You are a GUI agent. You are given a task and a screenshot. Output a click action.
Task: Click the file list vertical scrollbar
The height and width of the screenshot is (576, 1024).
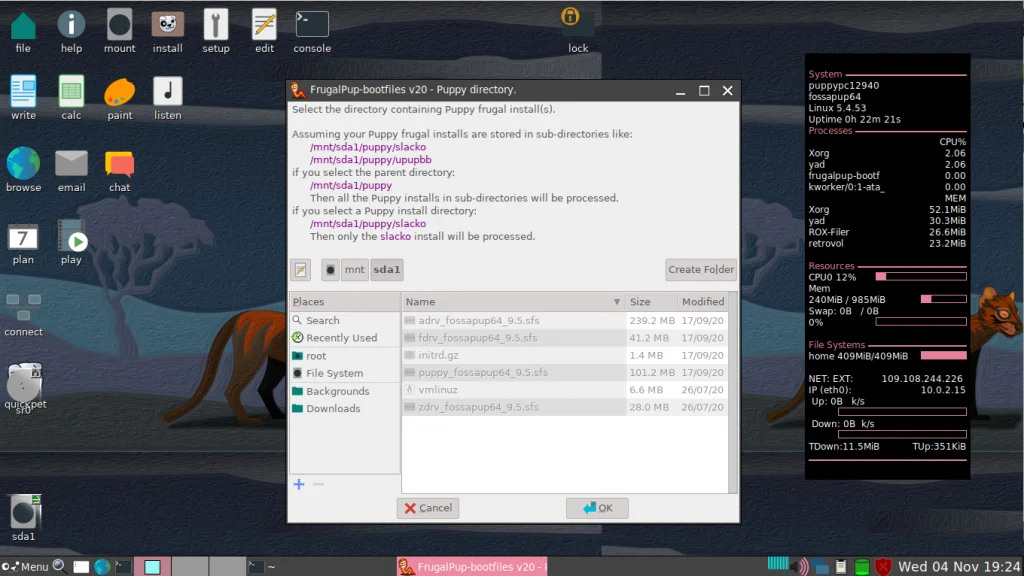pyautogui.click(x=733, y=392)
